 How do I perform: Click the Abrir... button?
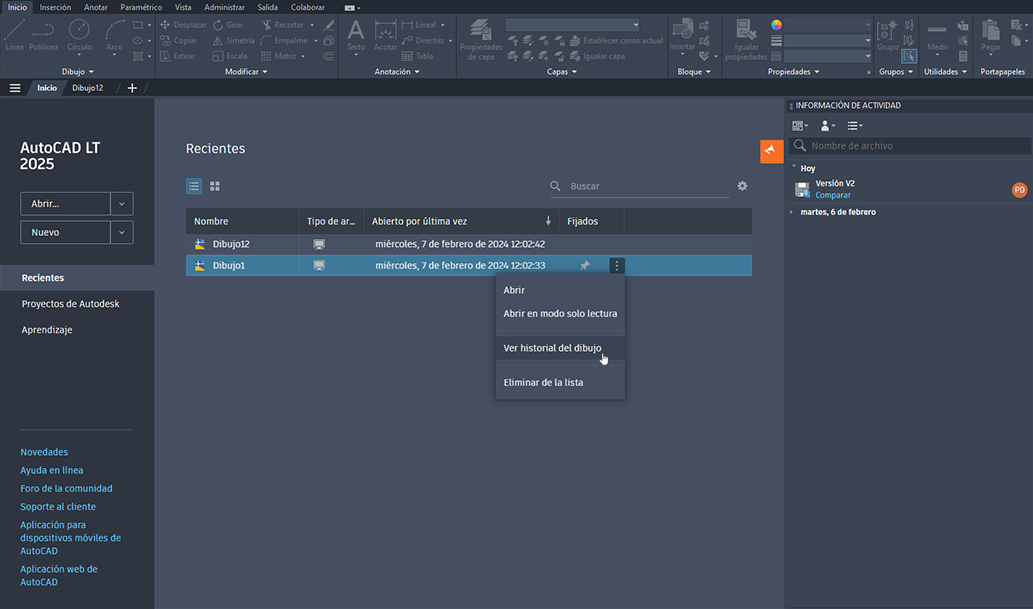pyautogui.click(x=65, y=204)
